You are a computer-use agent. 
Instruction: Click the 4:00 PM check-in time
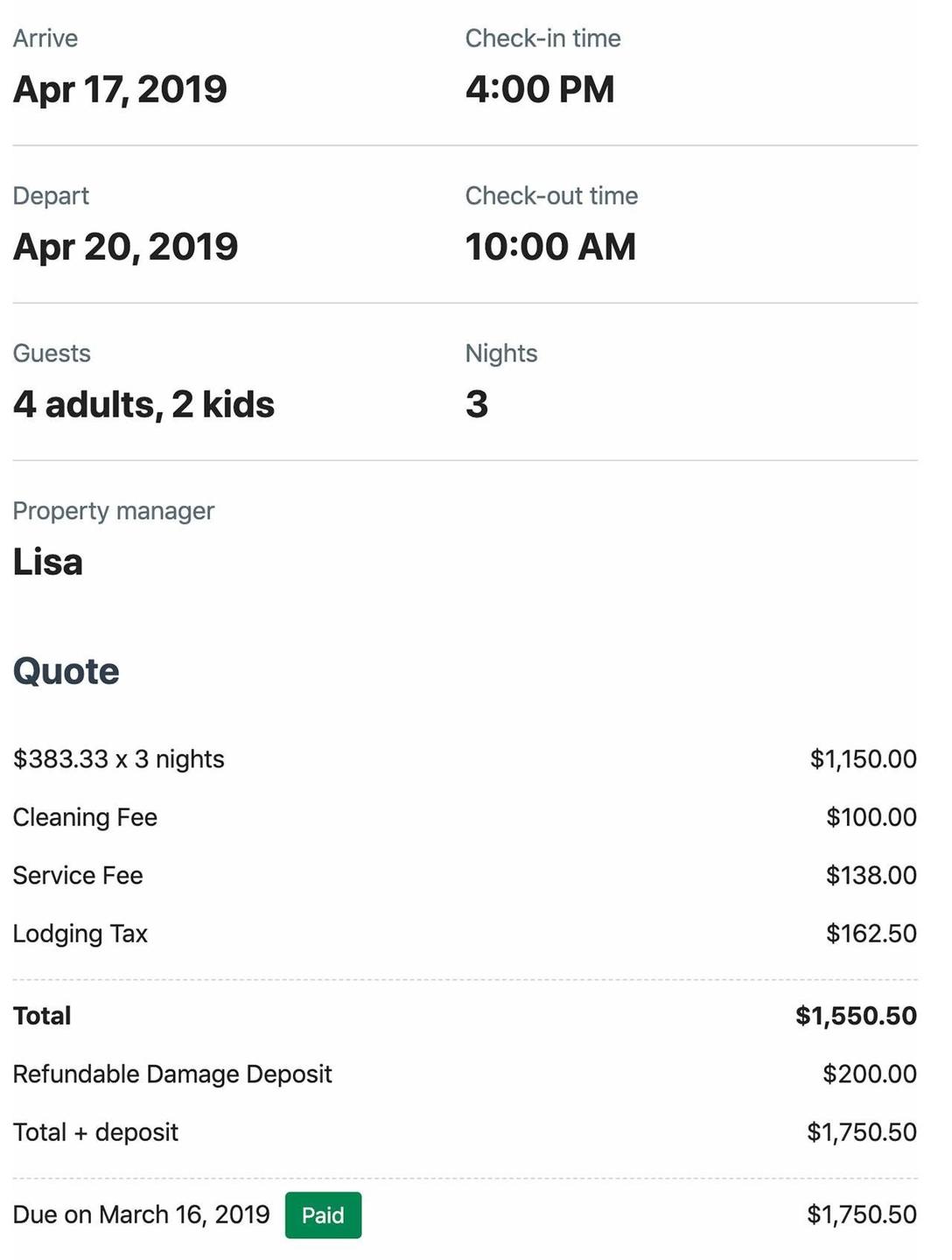540,89
